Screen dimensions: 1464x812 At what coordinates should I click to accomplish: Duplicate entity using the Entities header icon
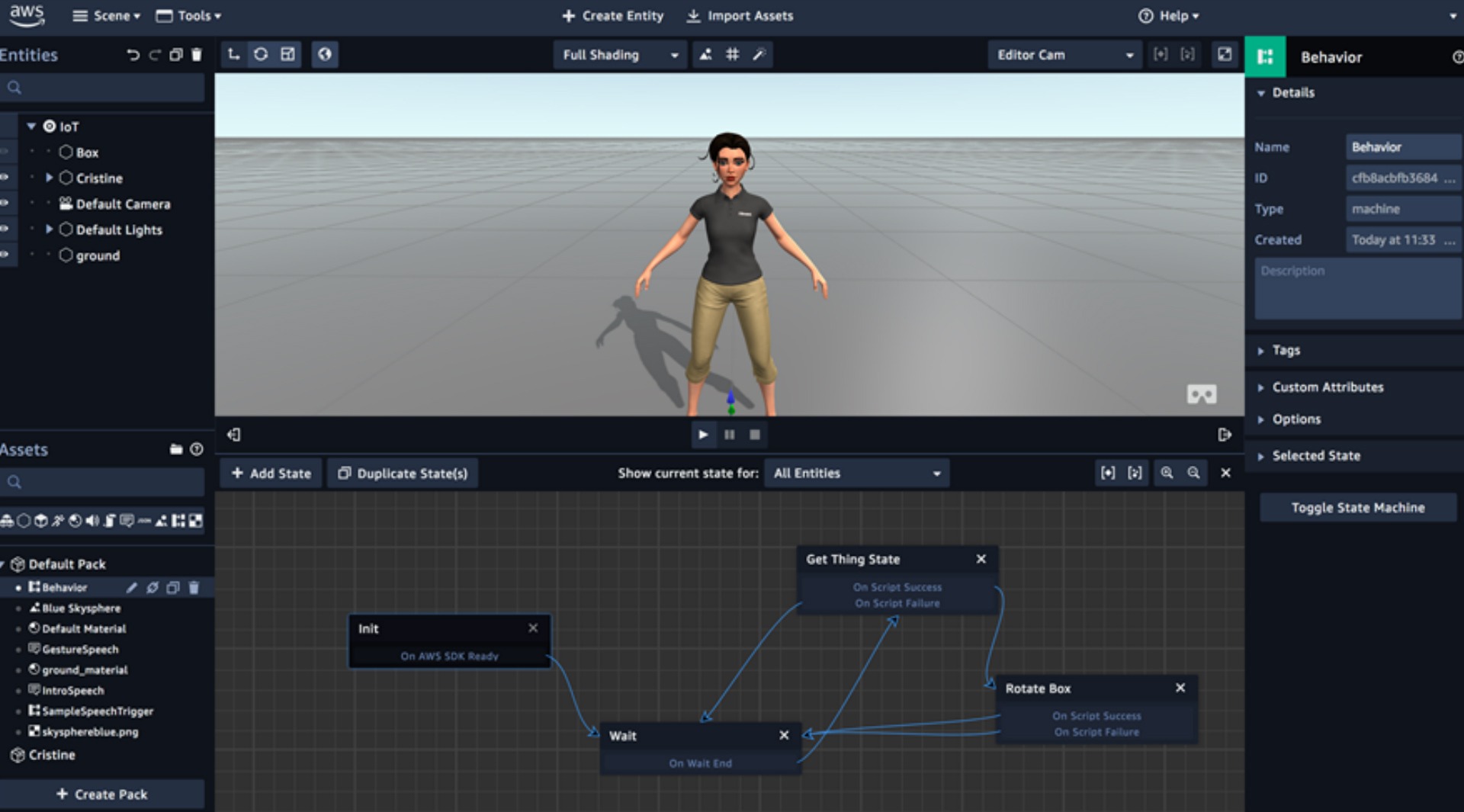(176, 55)
